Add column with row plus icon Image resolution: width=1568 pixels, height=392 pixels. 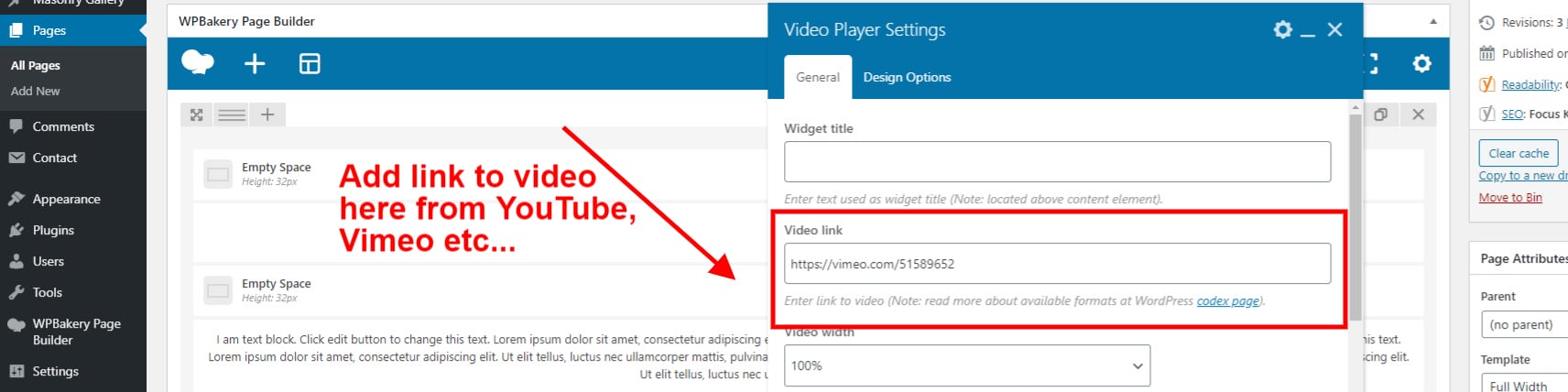[x=267, y=114]
